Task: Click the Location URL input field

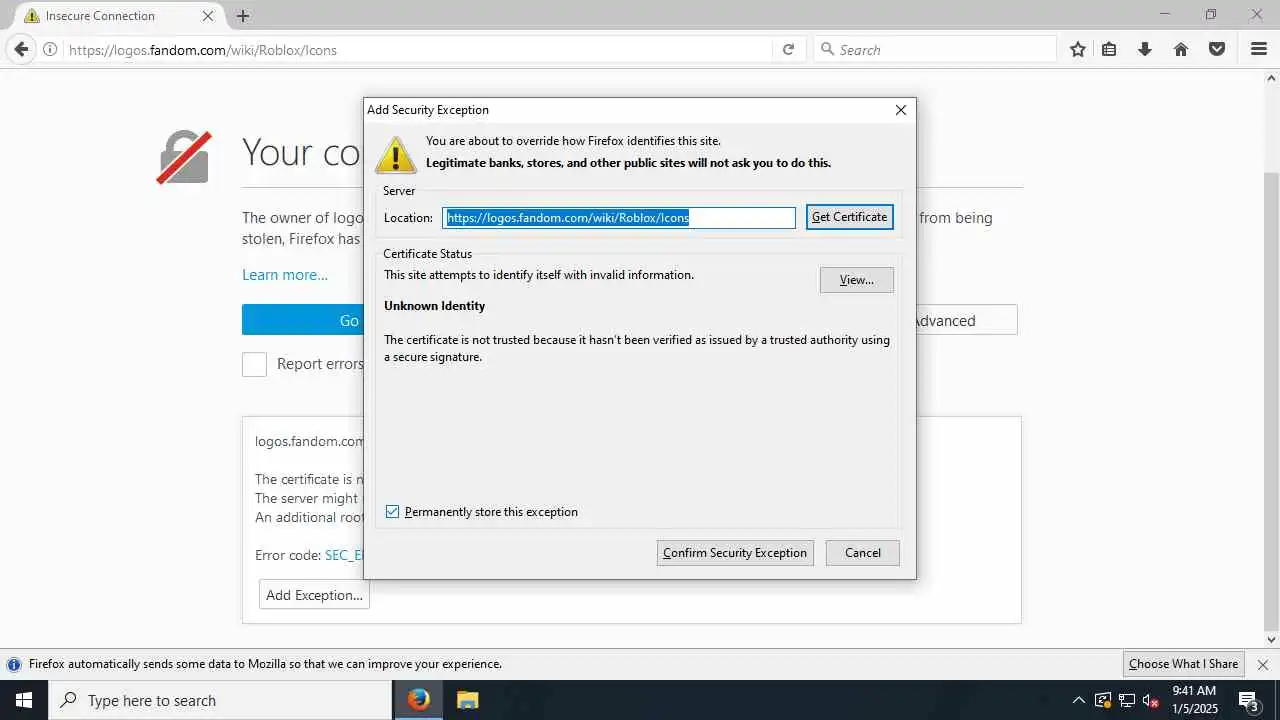Action: point(619,217)
